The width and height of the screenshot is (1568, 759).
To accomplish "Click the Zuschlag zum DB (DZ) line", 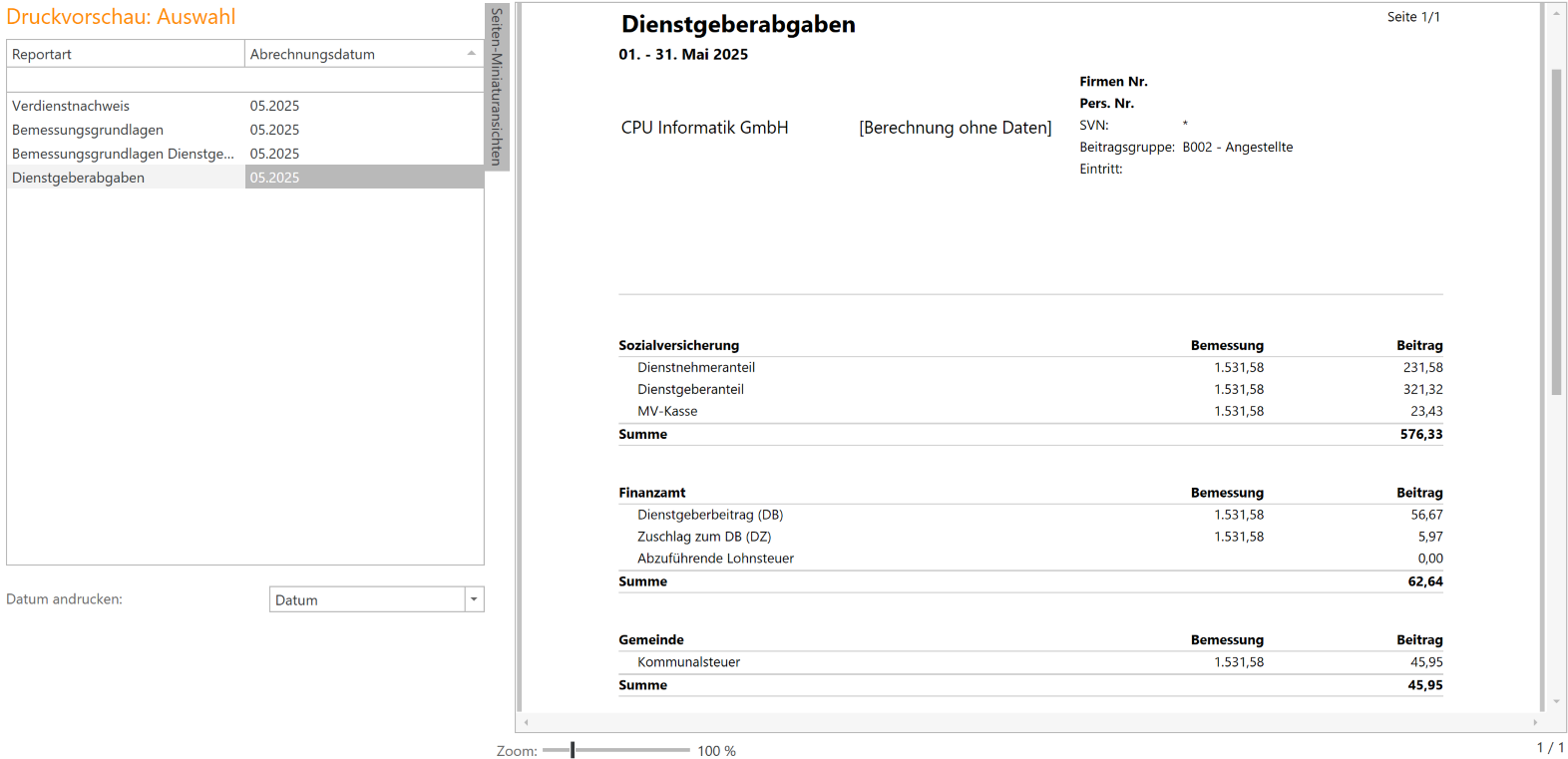I will pos(1030,537).
